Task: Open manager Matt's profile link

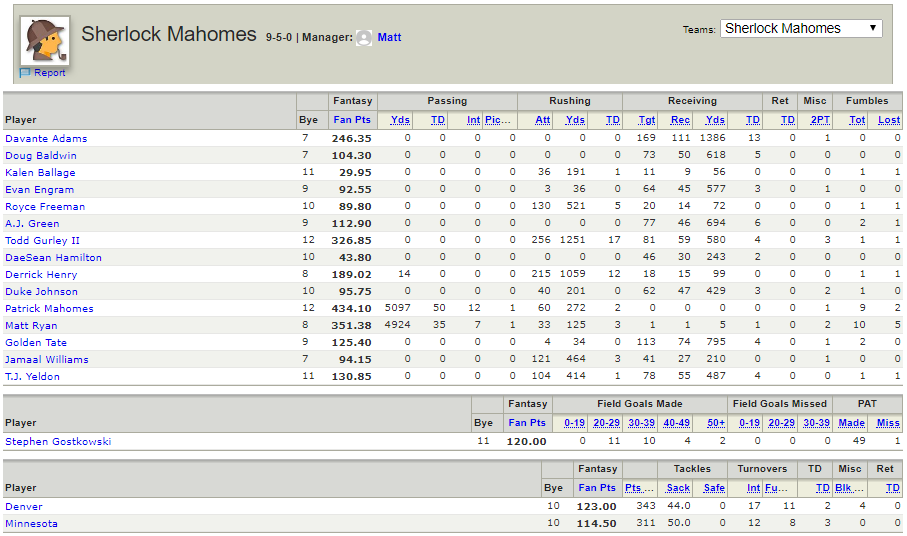Action: pos(389,37)
